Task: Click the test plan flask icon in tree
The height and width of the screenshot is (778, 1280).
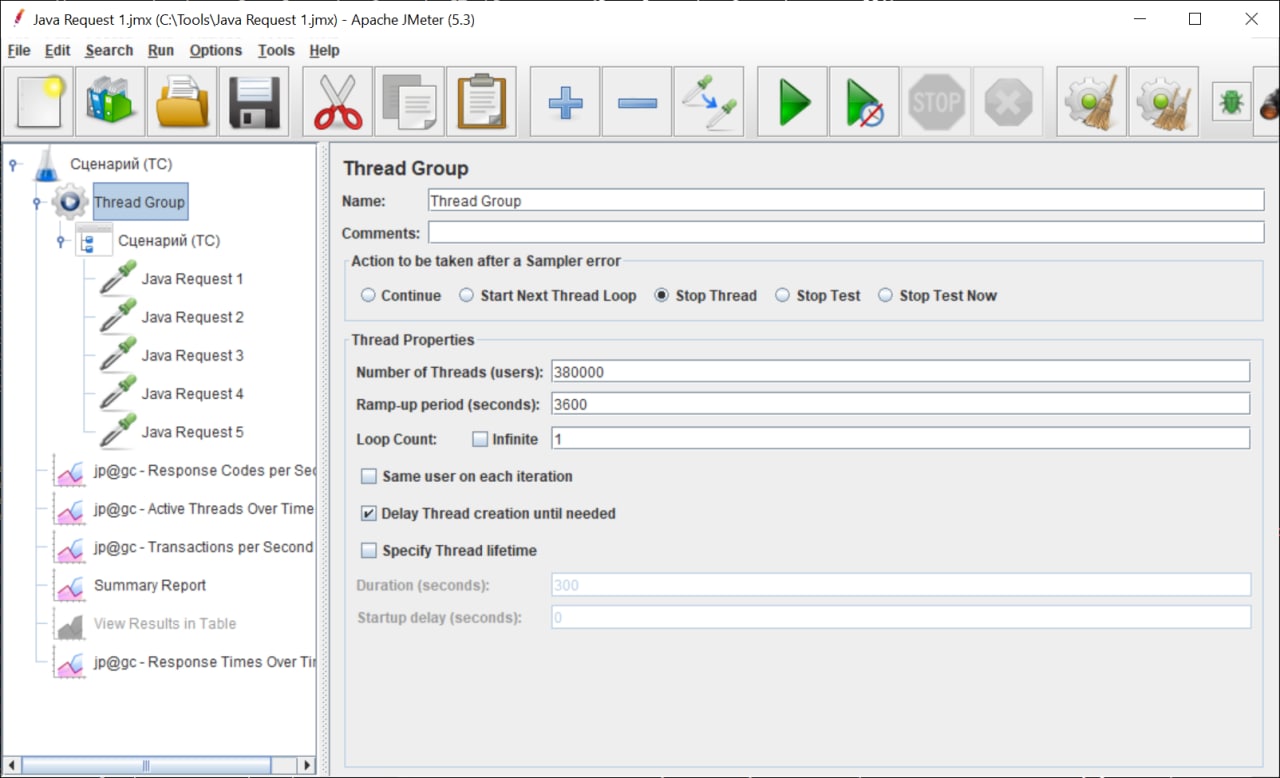Action: click(47, 163)
